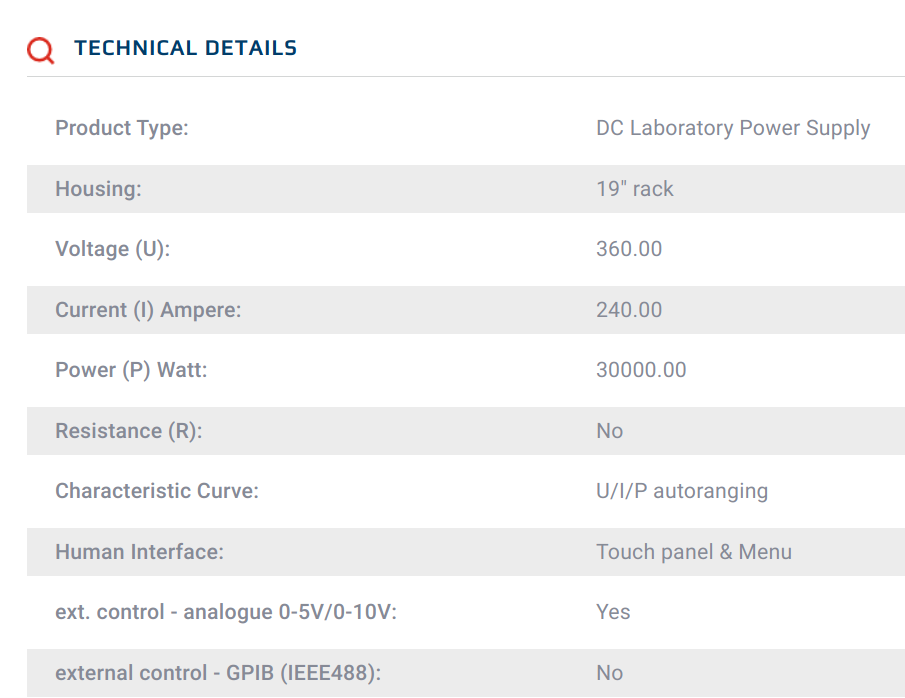
Task: Select the Technical Details heading
Action: [185, 48]
